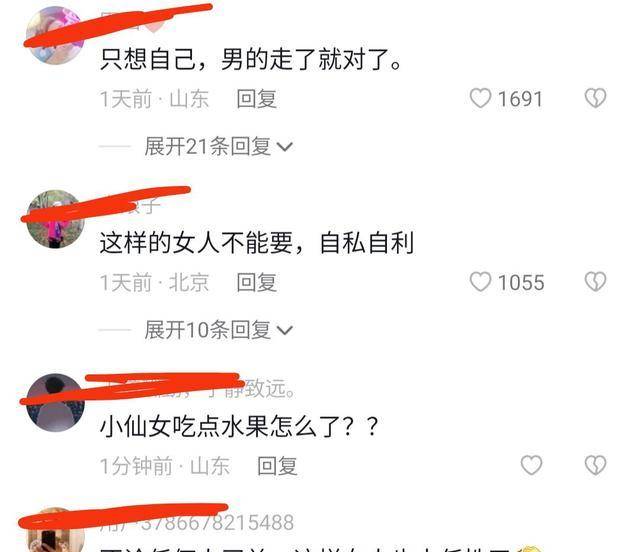Dislike the 自私自利 comment
This screenshot has width=640, height=552.
coord(596,282)
